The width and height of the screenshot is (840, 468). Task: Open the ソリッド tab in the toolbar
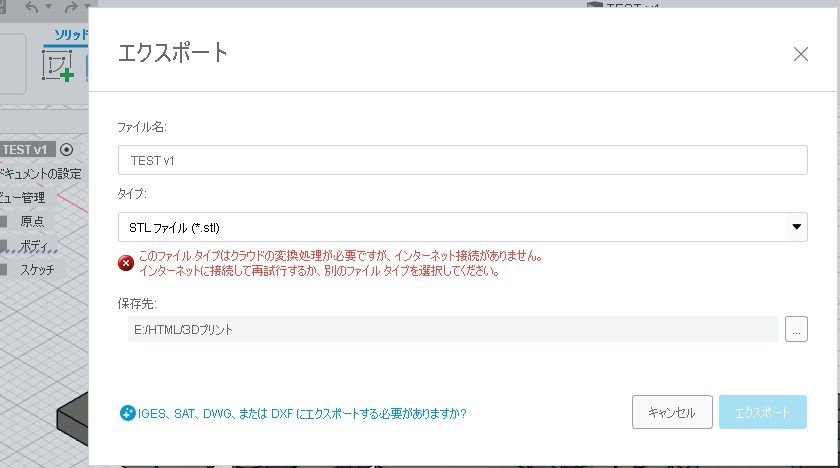(x=70, y=36)
